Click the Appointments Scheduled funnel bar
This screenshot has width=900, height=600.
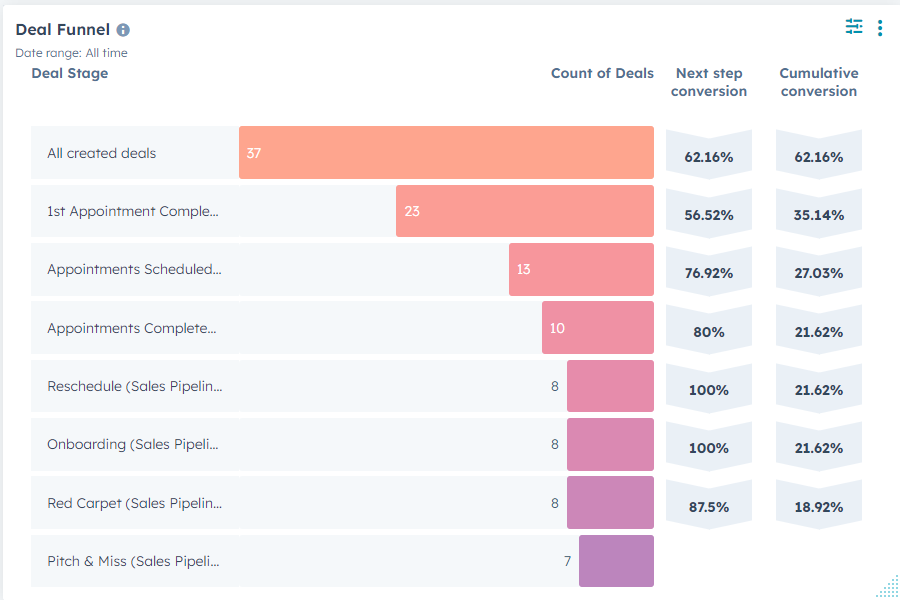point(581,269)
